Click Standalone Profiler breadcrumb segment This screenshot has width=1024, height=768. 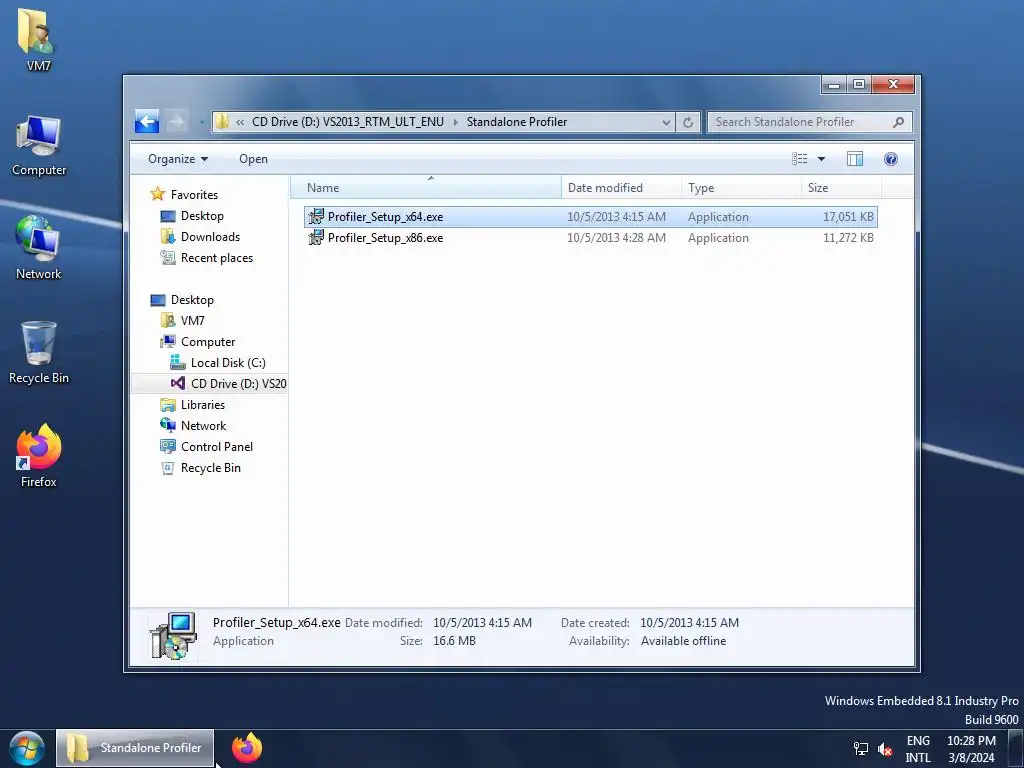(x=517, y=122)
